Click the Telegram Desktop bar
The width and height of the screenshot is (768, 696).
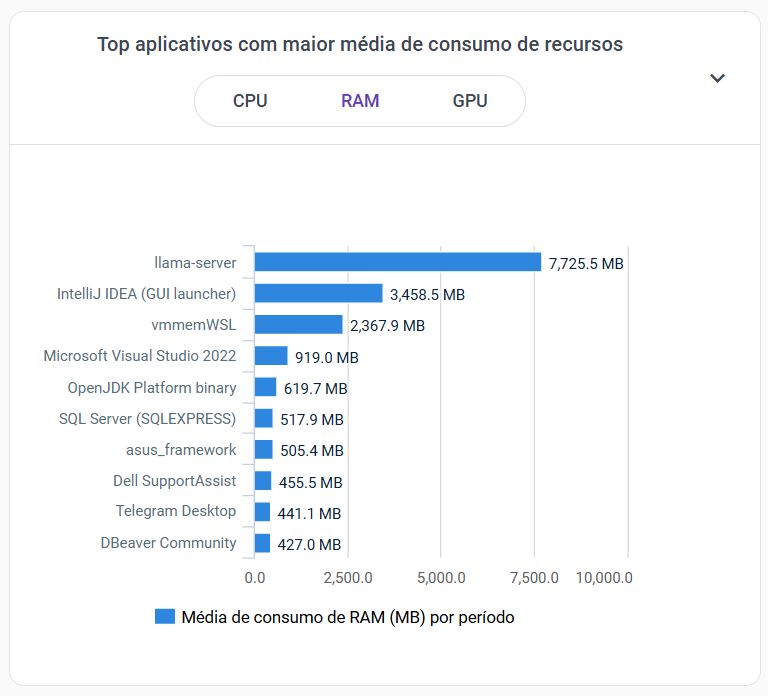tap(263, 512)
